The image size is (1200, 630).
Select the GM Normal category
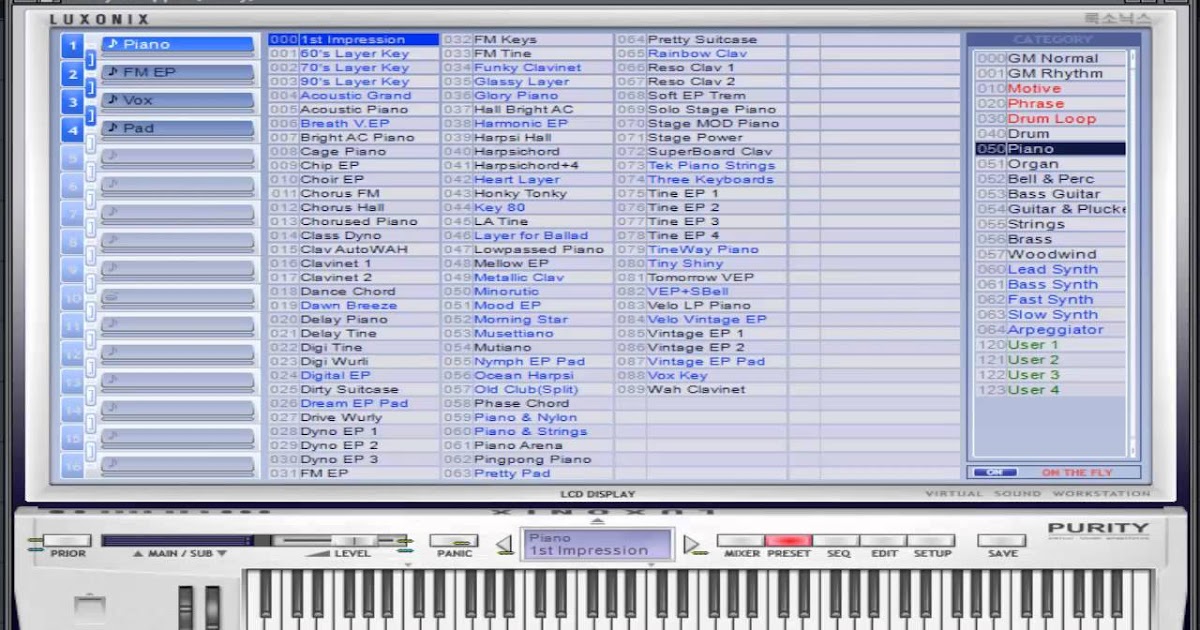[x=1050, y=58]
